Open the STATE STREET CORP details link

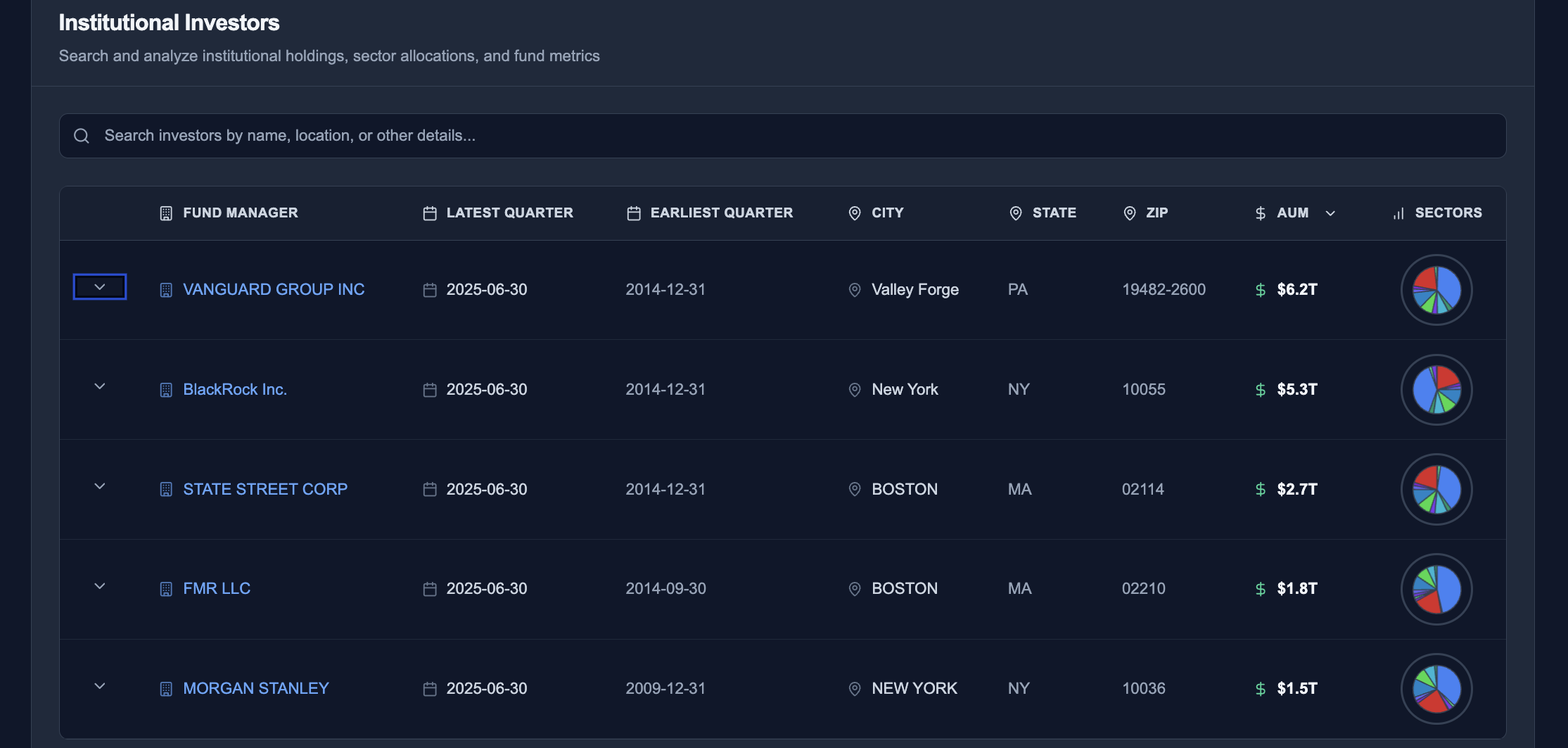point(264,488)
